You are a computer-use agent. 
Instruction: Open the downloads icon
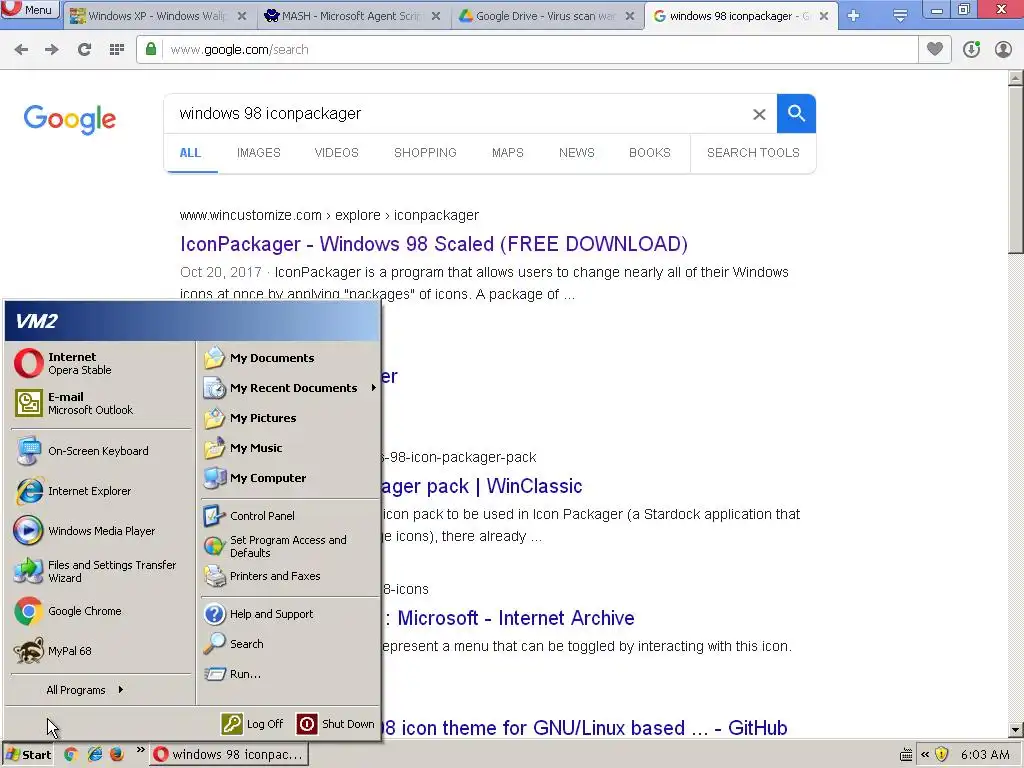971,50
